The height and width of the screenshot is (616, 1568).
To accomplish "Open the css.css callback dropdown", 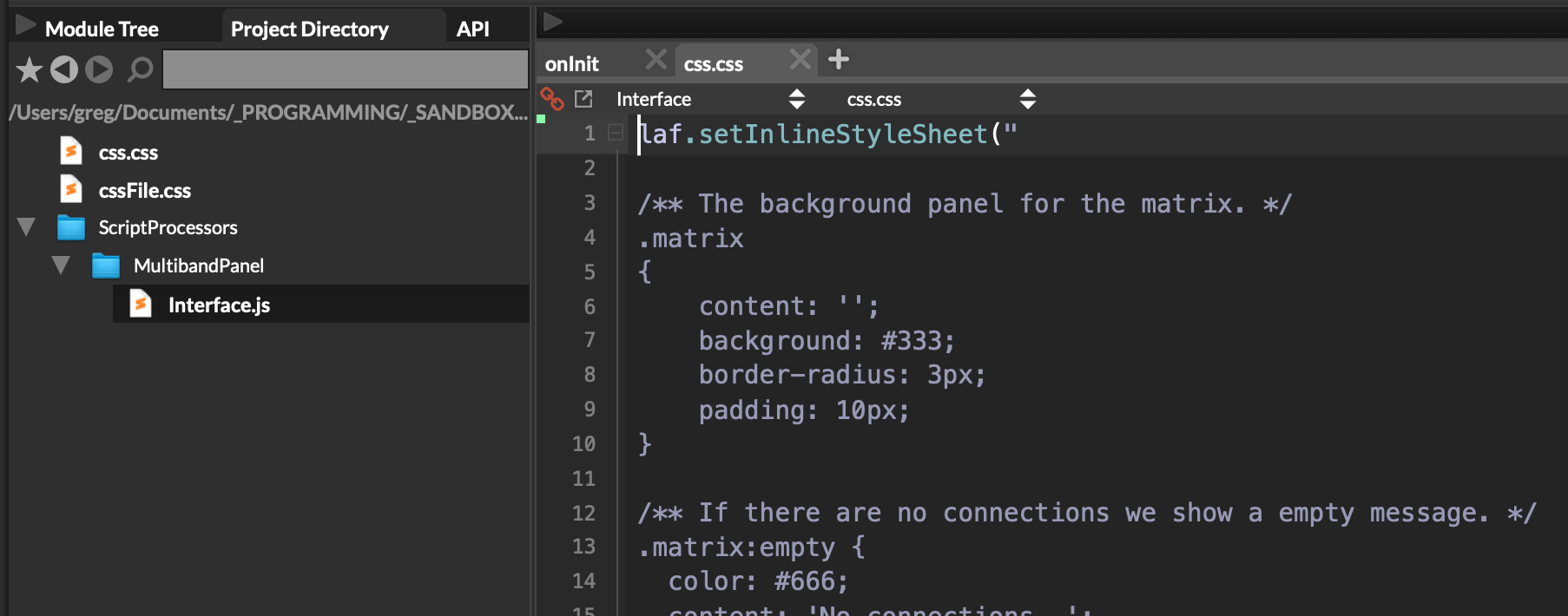I will [941, 99].
